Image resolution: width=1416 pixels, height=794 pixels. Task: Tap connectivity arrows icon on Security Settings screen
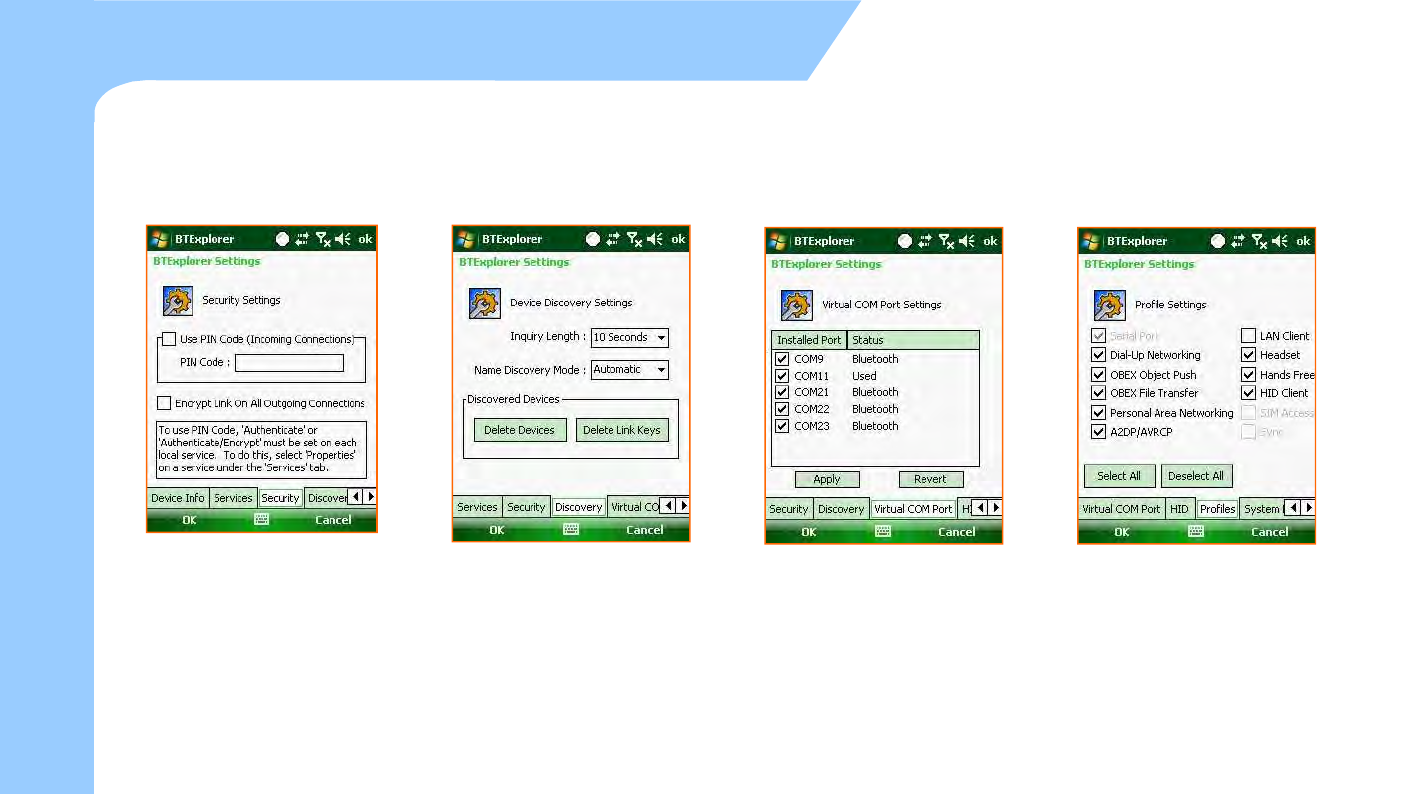tap(303, 239)
